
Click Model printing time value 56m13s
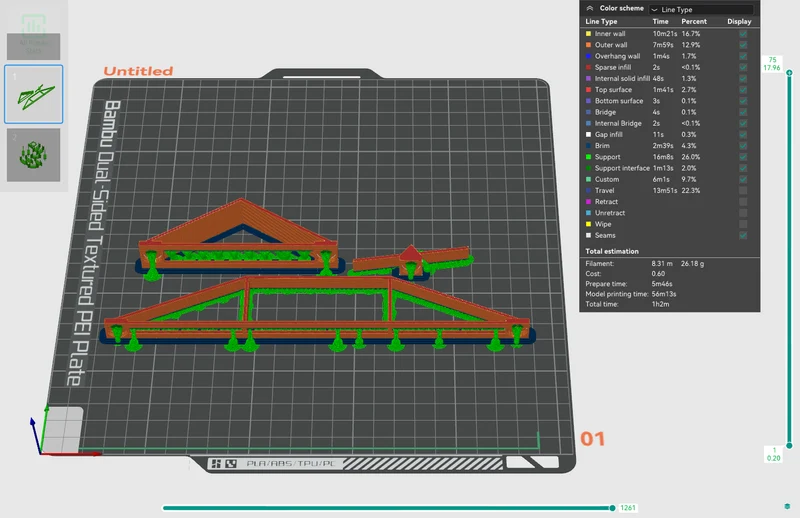[664, 294]
